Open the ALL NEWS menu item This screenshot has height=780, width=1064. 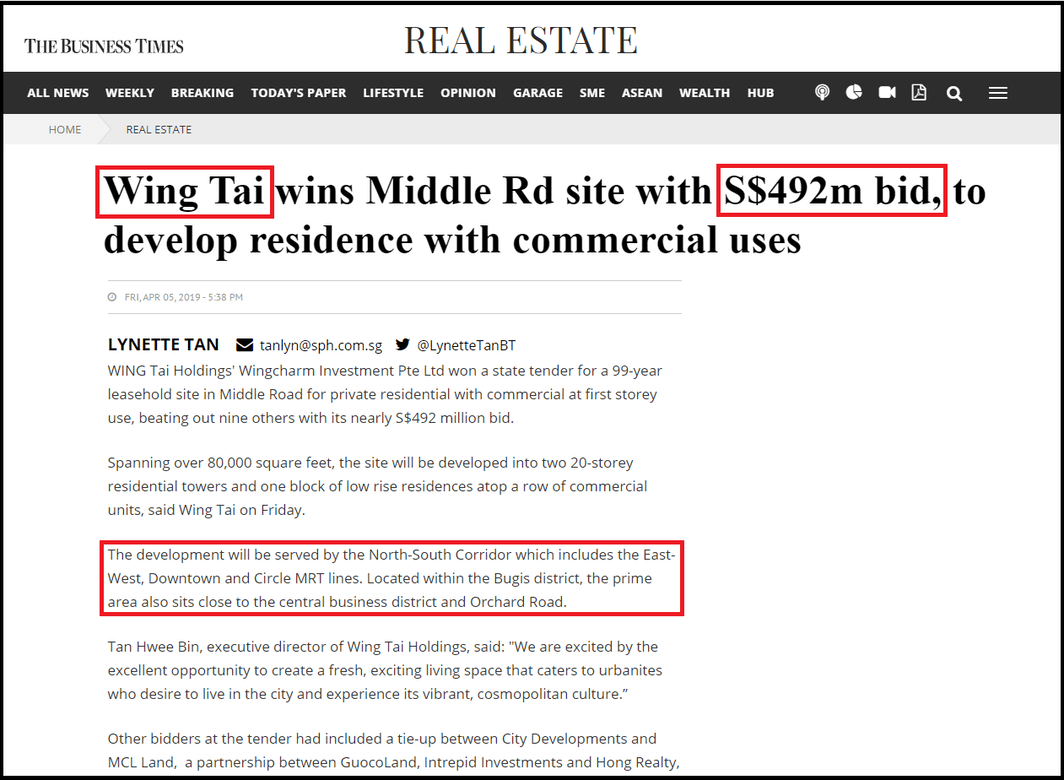(x=58, y=93)
